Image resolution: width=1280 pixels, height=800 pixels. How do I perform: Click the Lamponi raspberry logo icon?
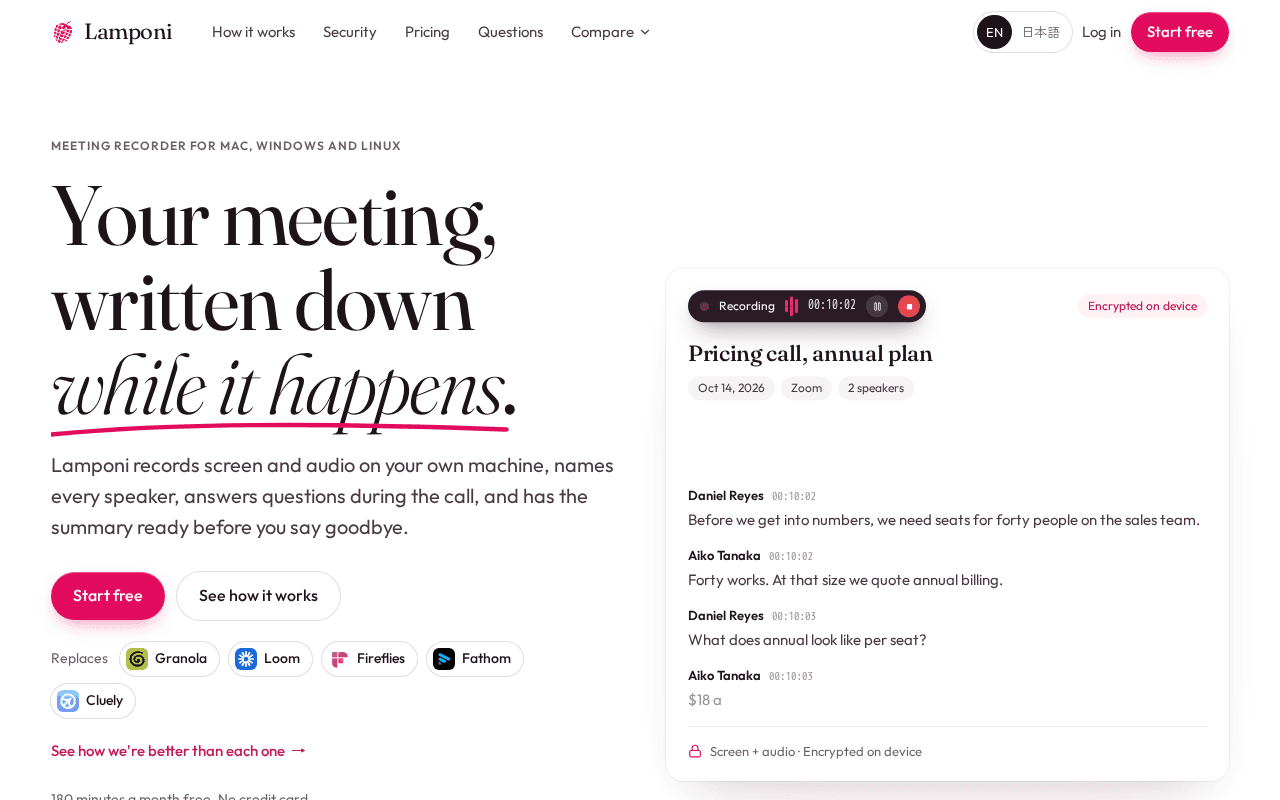63,32
